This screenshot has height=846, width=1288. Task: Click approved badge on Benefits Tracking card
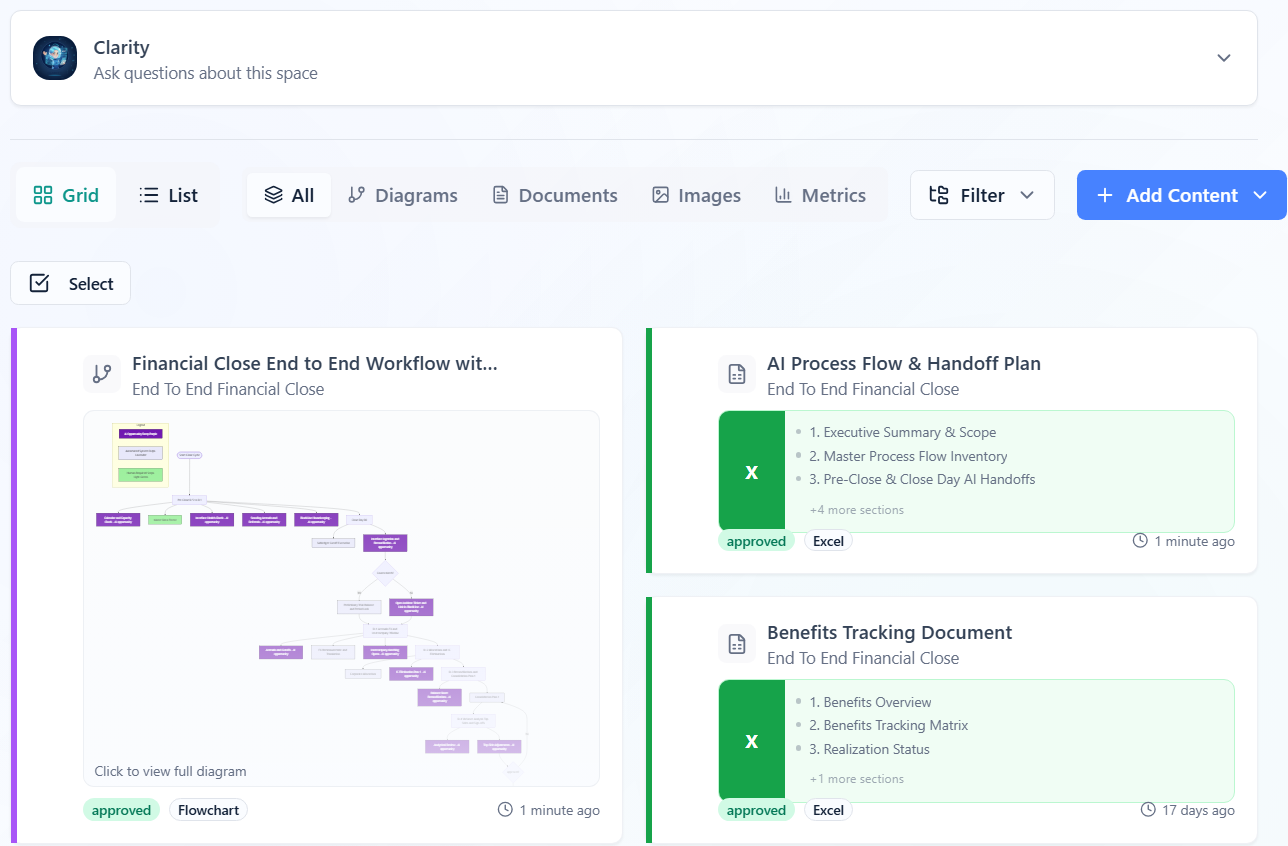point(756,810)
